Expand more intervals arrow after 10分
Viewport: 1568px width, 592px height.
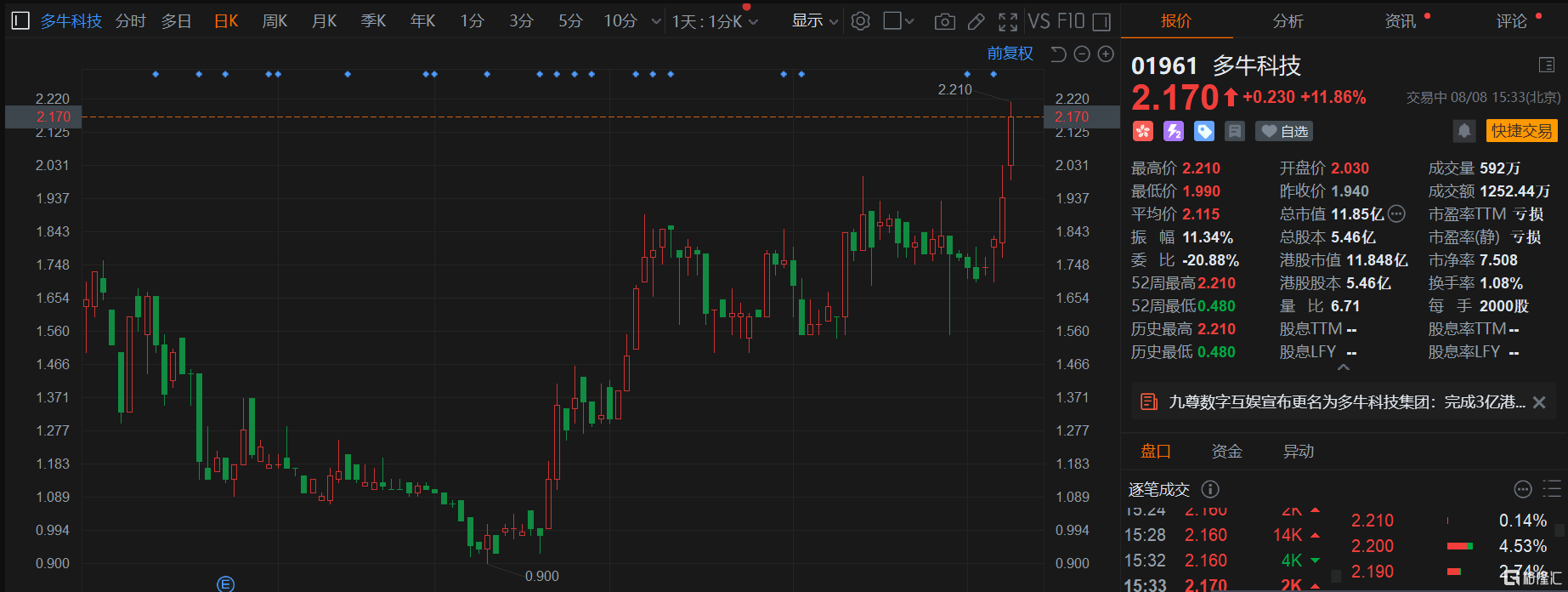[656, 21]
